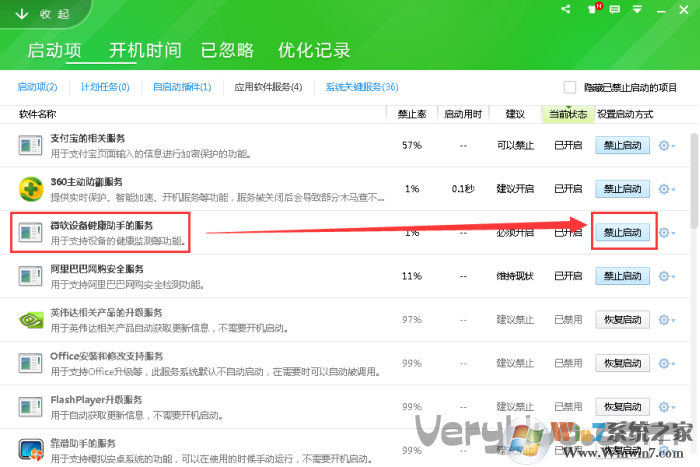The image size is (700, 467).
Task: Open the 优化记录 tab
Action: coord(314,50)
